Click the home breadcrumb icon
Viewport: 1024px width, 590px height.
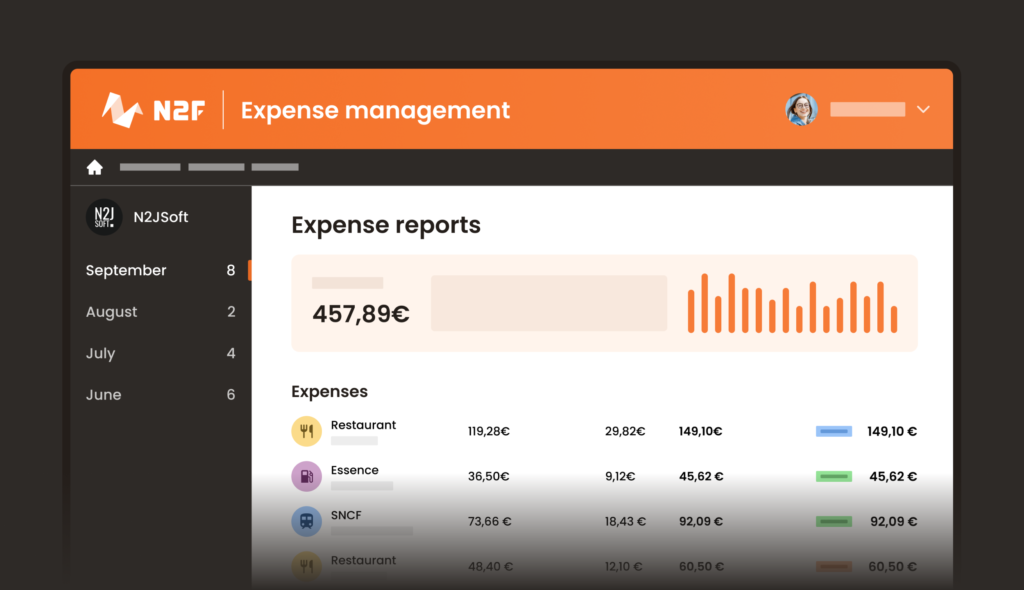[94, 167]
